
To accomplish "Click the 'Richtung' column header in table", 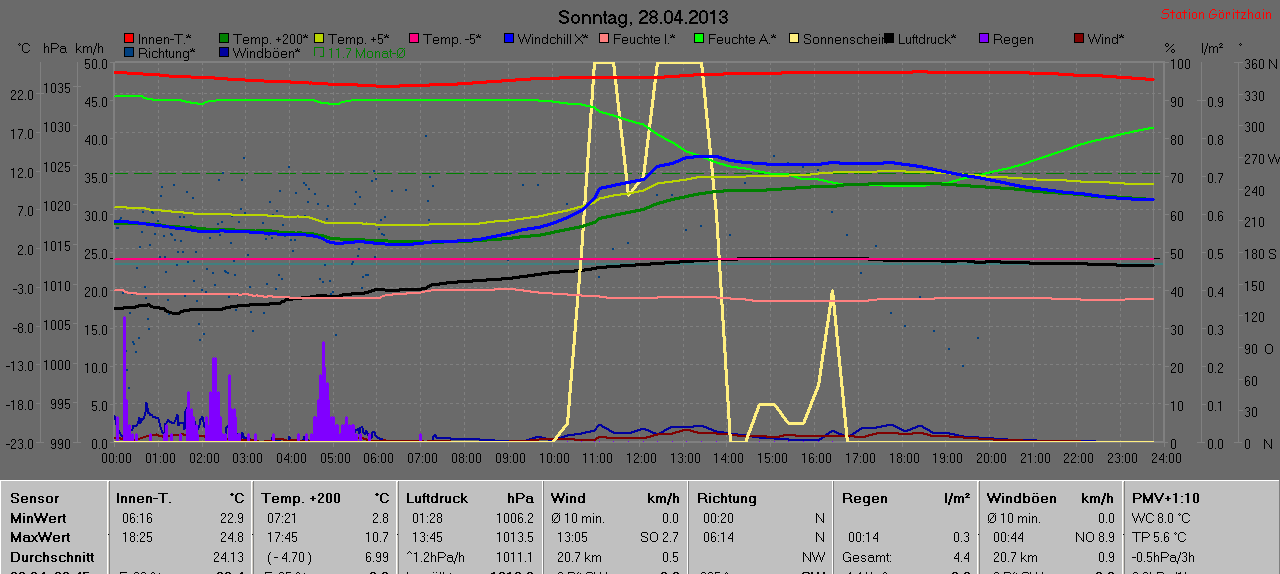I will click(727, 498).
